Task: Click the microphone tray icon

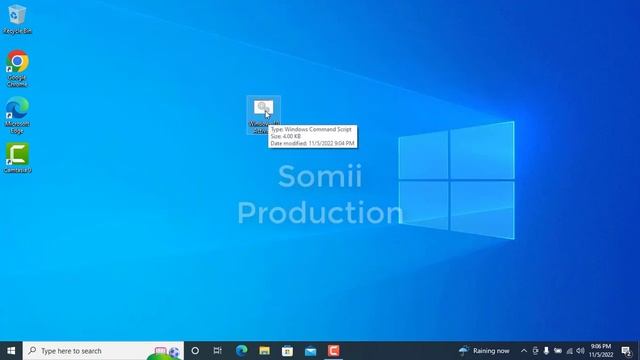Action: [546, 351]
